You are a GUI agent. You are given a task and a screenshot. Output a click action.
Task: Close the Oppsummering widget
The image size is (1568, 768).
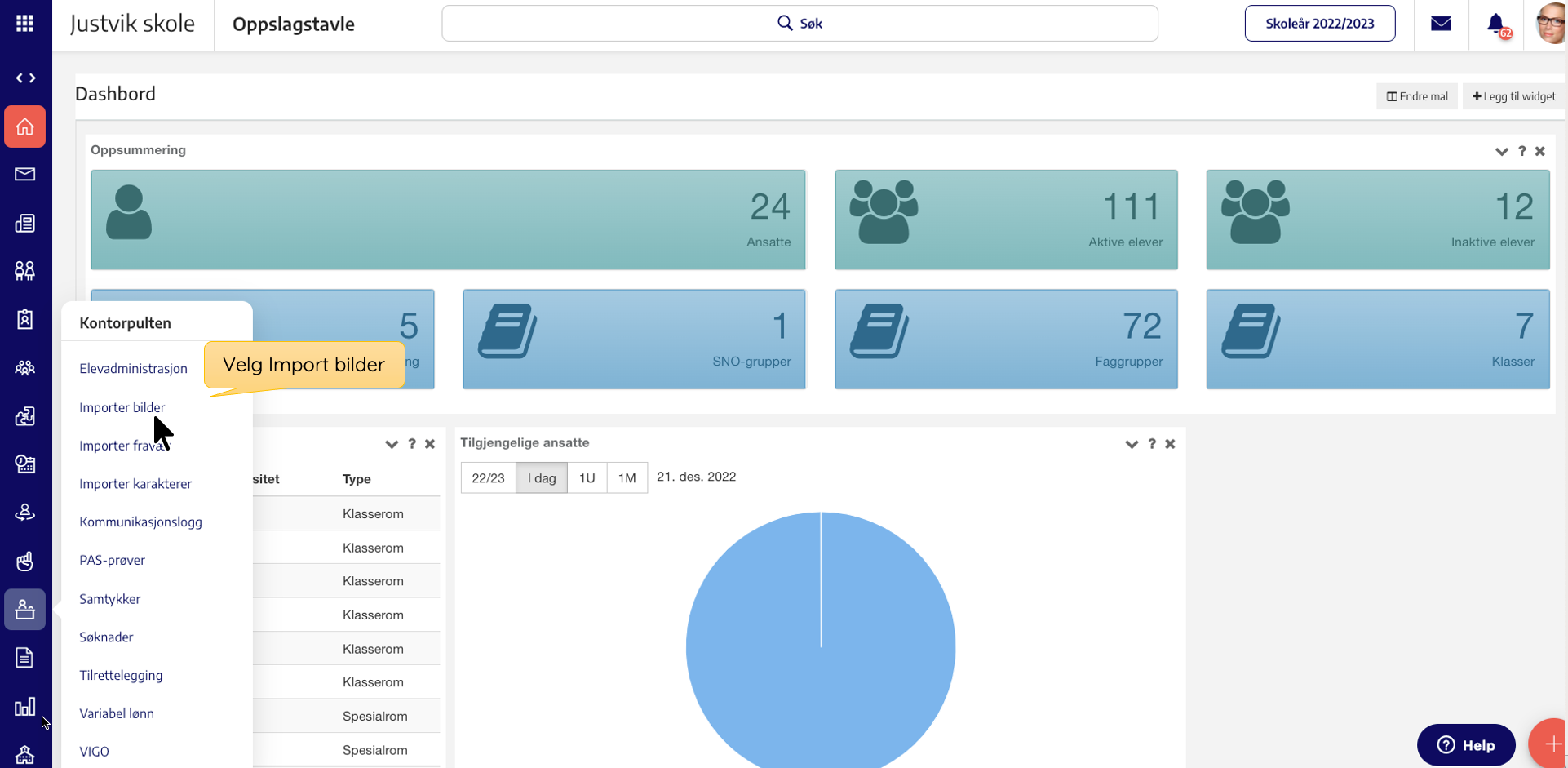tap(1540, 151)
